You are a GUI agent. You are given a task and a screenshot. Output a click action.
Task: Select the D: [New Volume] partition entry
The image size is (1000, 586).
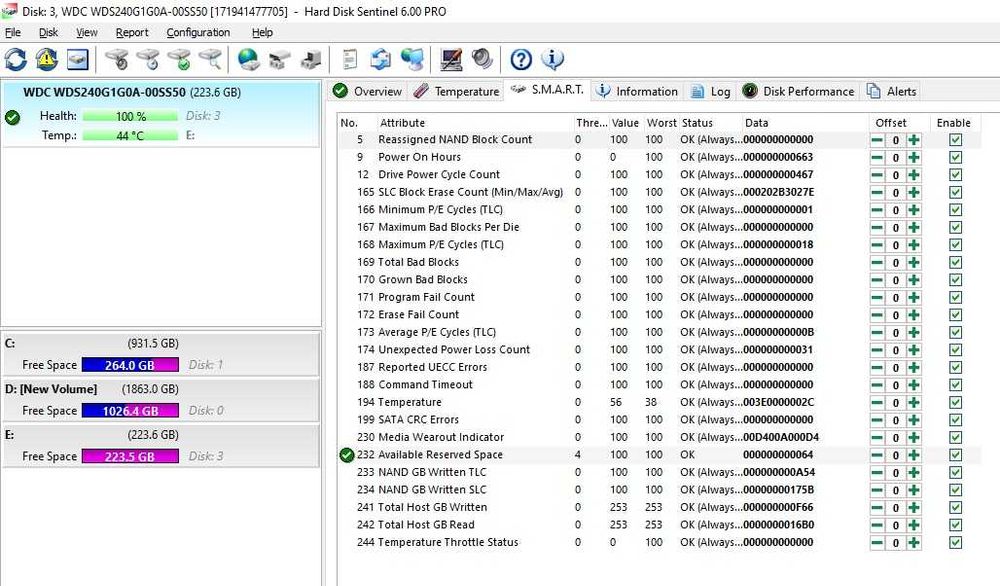pyautogui.click(x=161, y=400)
